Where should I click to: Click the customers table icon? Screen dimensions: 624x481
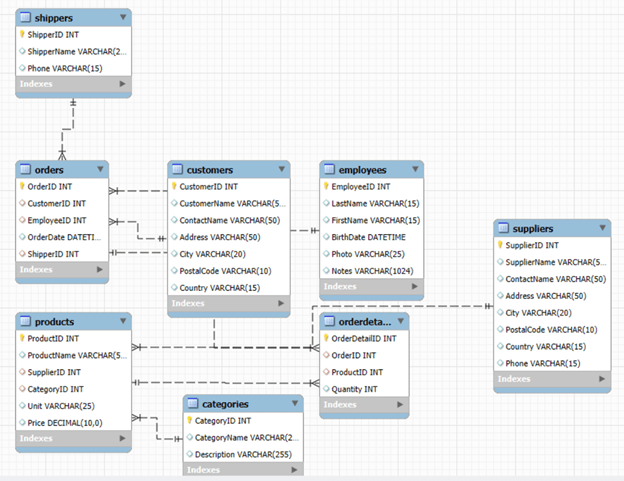[x=177, y=169]
